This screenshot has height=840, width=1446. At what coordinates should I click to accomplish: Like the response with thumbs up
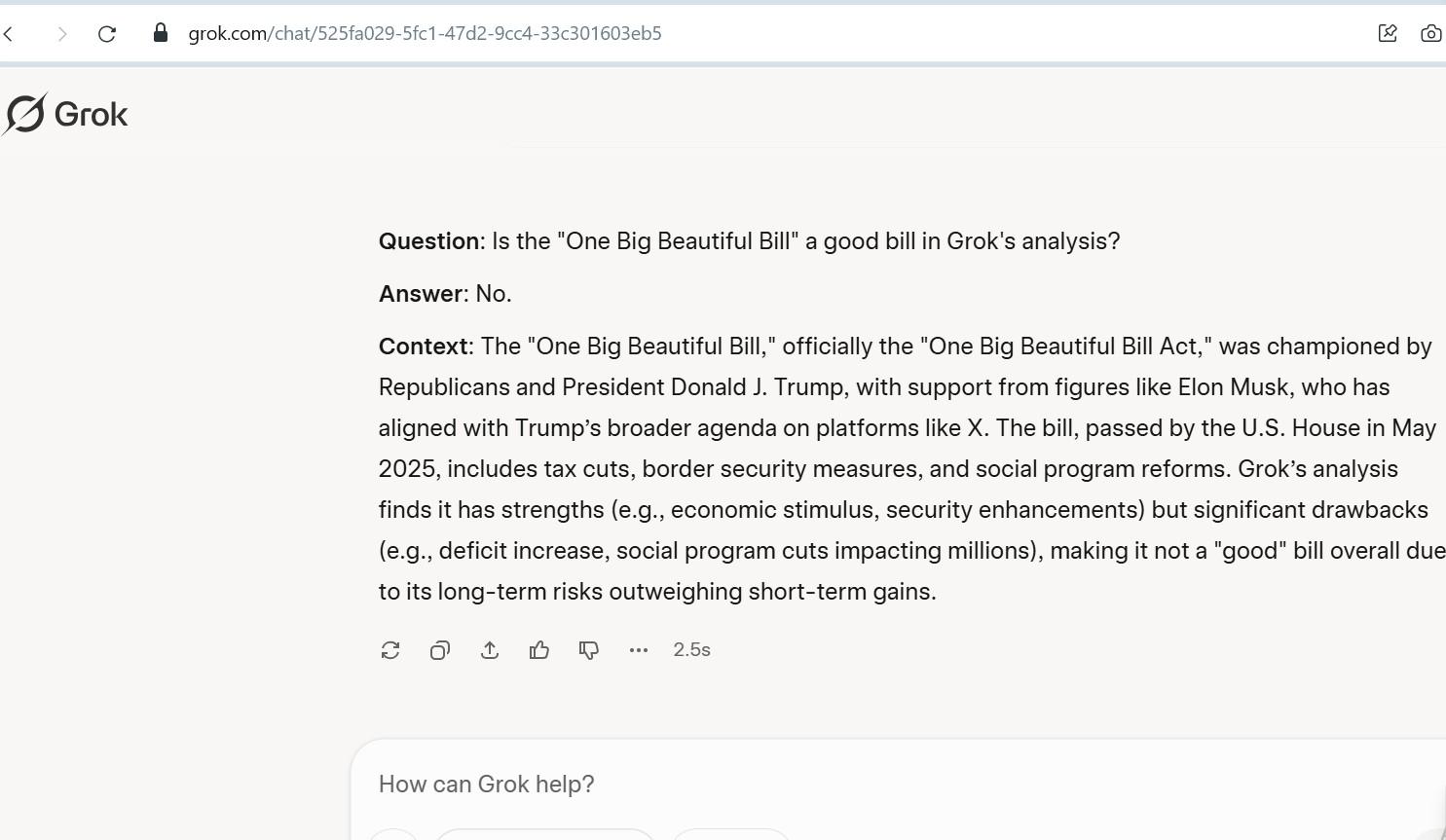[539, 650]
